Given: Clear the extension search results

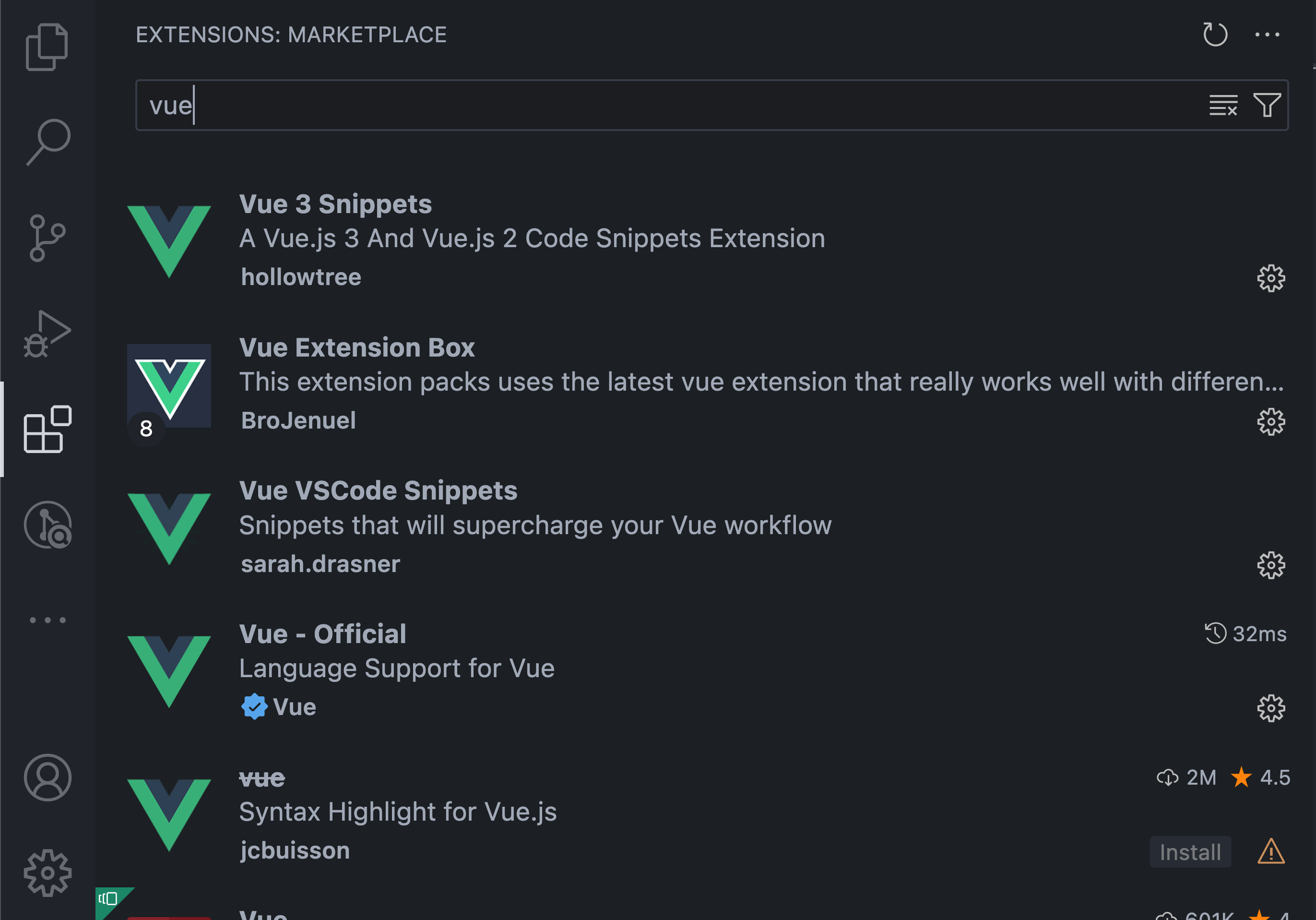Looking at the screenshot, I should pos(1222,106).
